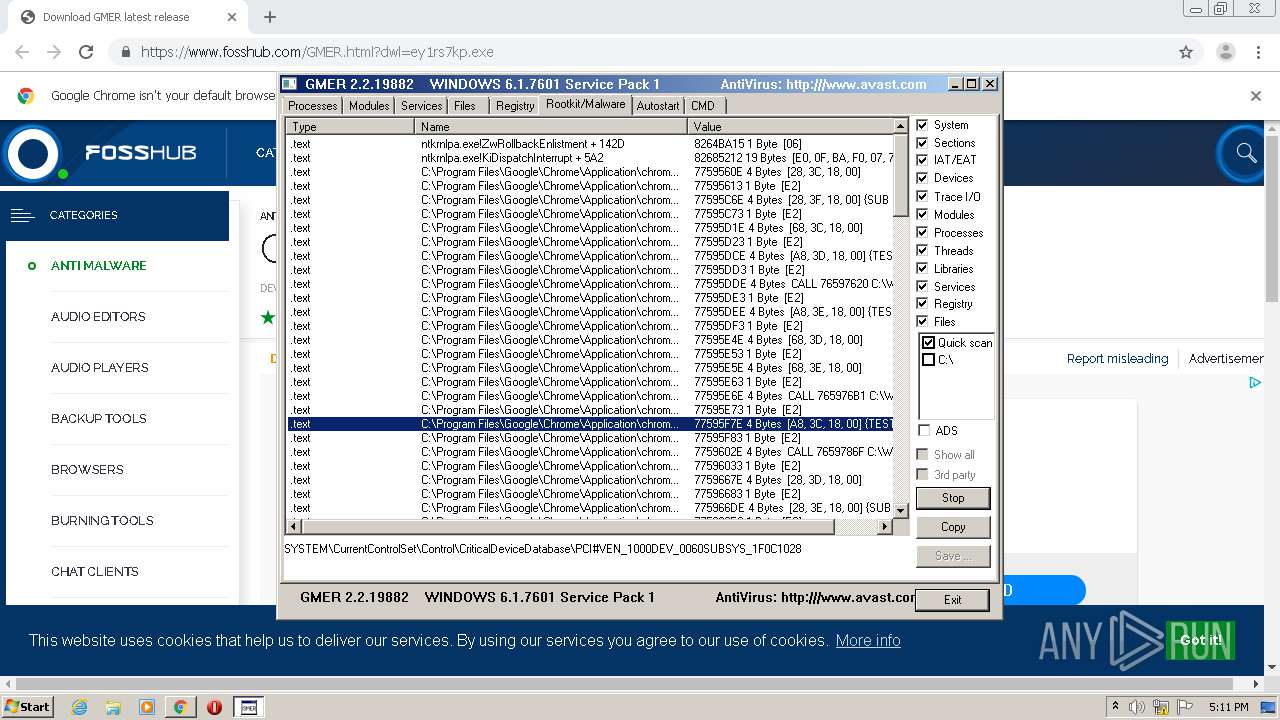Click the Chrome forward arrow
This screenshot has height=720, width=1280.
pos(54,52)
